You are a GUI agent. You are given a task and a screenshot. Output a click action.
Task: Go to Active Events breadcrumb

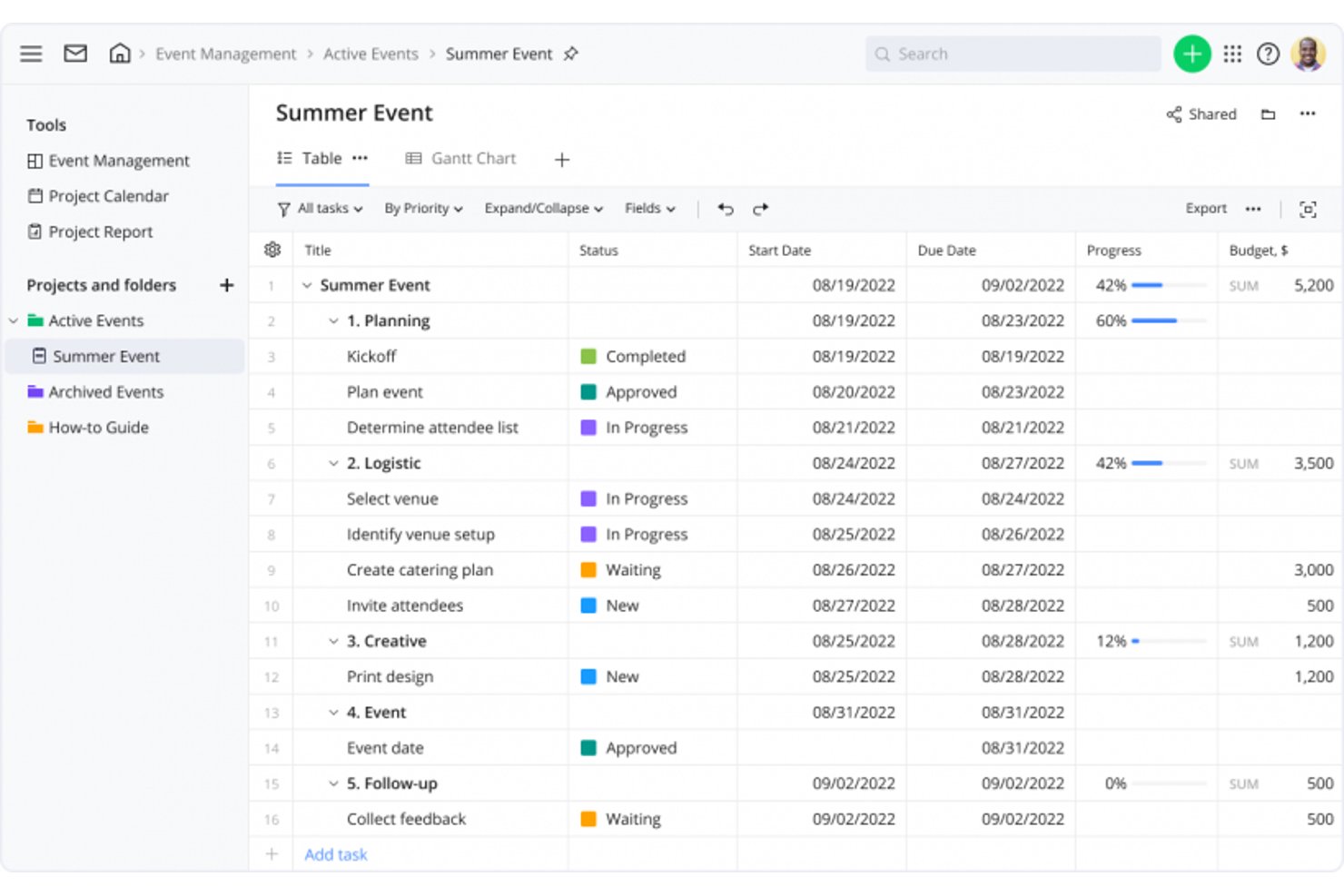click(x=371, y=54)
